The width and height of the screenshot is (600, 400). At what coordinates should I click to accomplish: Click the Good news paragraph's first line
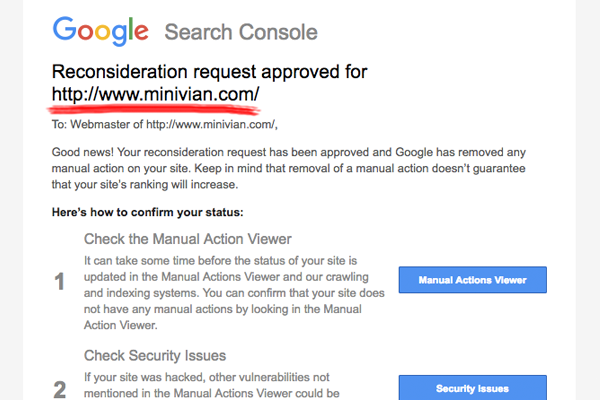pyautogui.click(x=289, y=152)
